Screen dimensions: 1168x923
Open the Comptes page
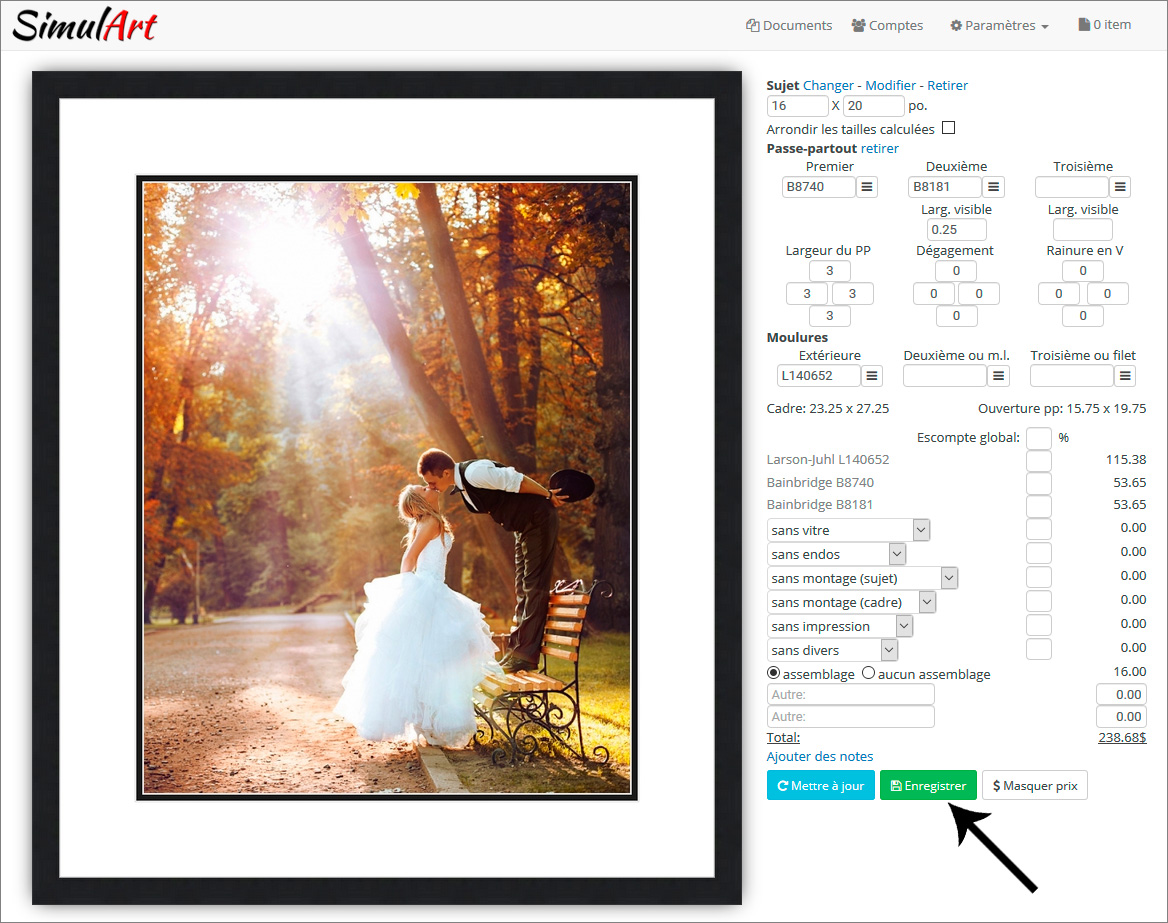887,25
